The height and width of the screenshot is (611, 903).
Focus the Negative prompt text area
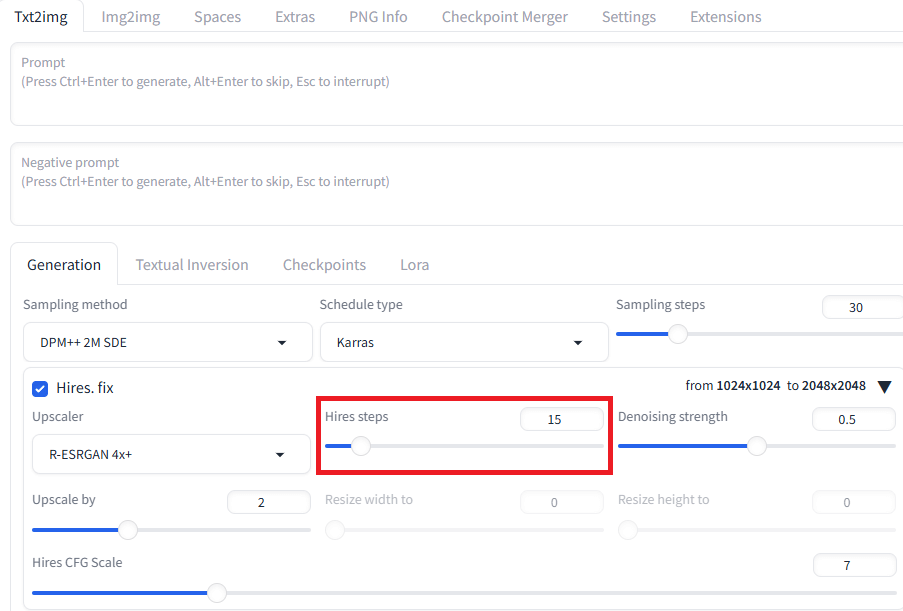click(x=457, y=184)
